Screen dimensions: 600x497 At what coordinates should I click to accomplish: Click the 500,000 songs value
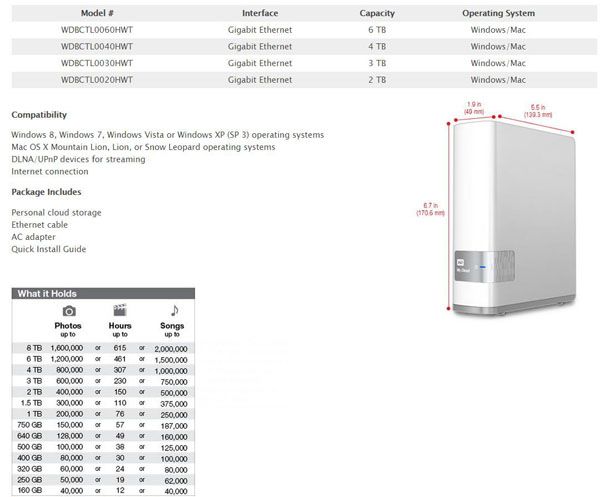[174, 393]
